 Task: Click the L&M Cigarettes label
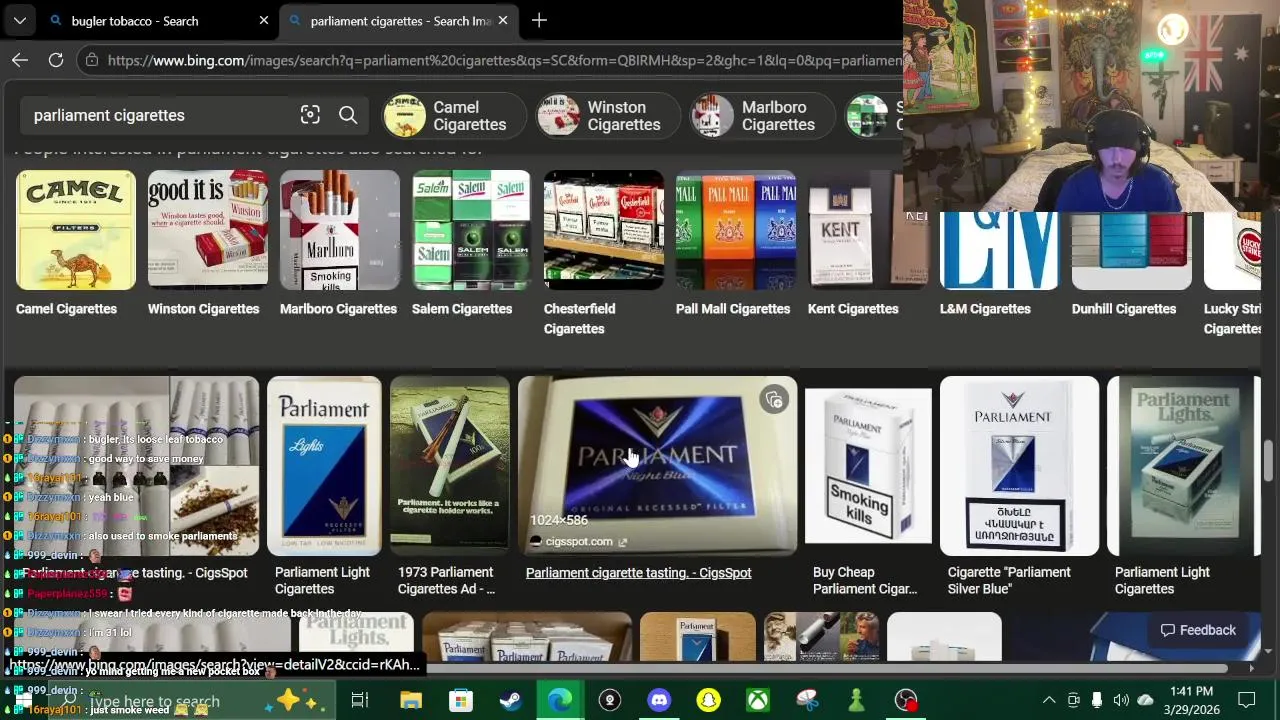[x=985, y=309]
